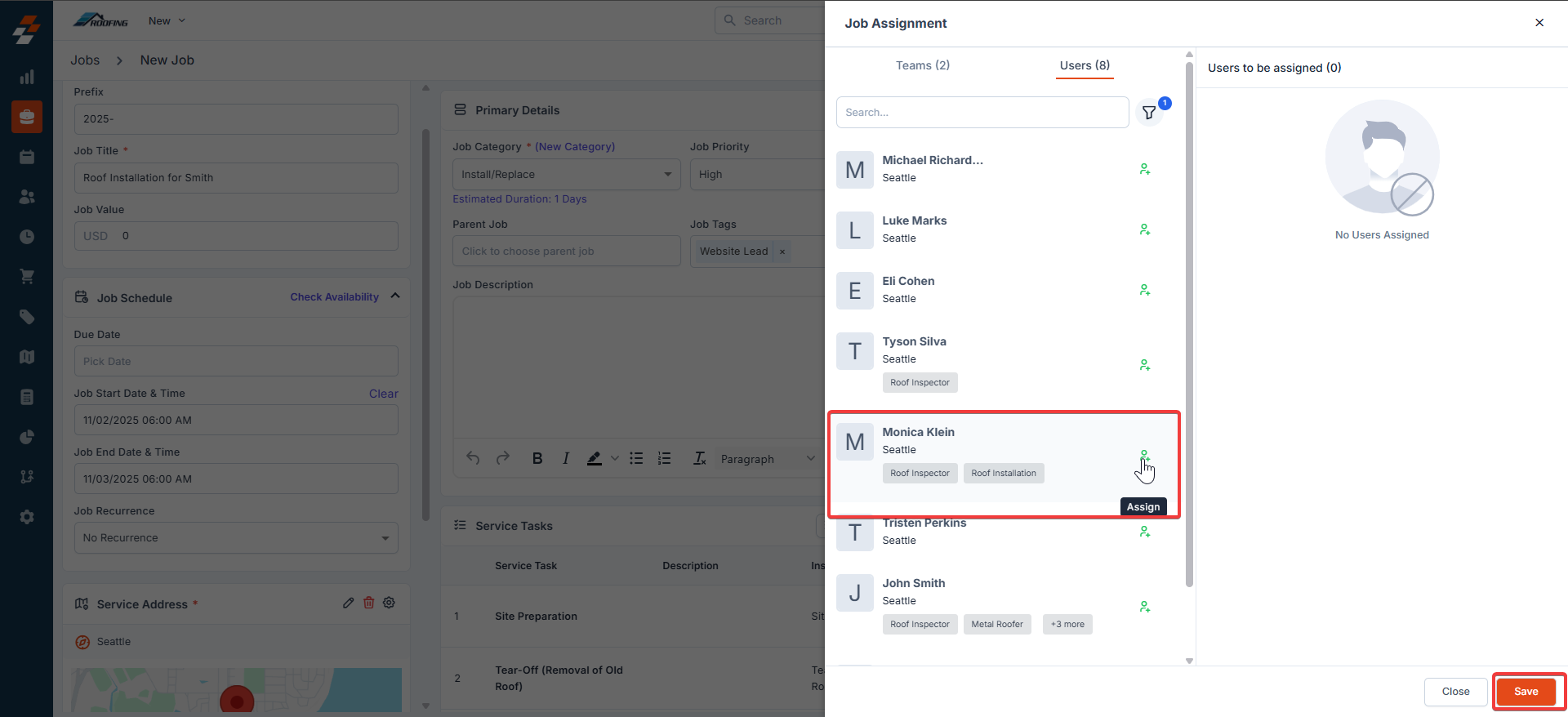Go to Jobs breadcrumb

(x=85, y=60)
